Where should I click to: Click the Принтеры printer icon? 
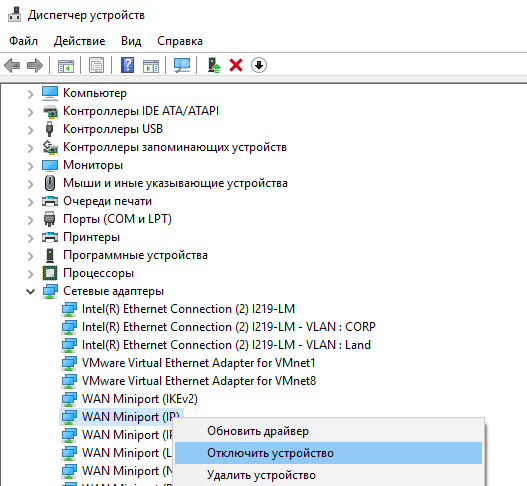(50, 237)
